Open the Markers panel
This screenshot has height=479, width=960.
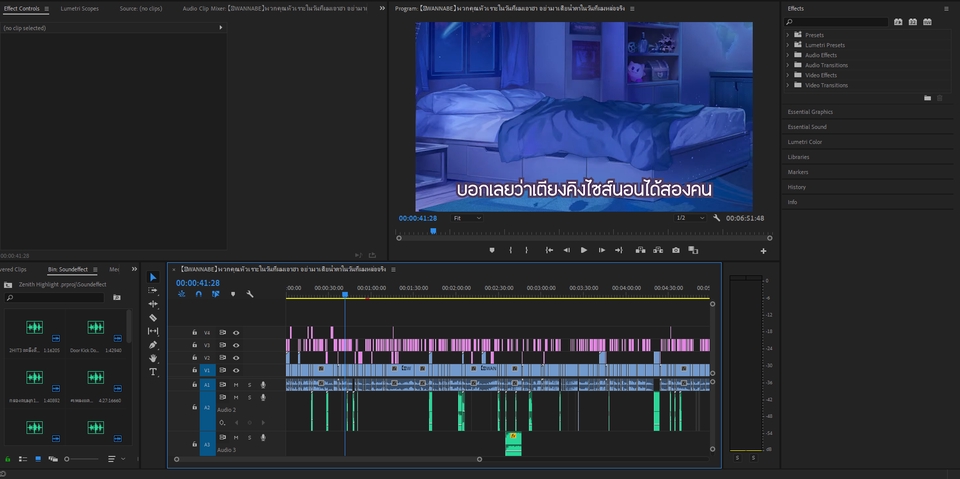coord(798,172)
